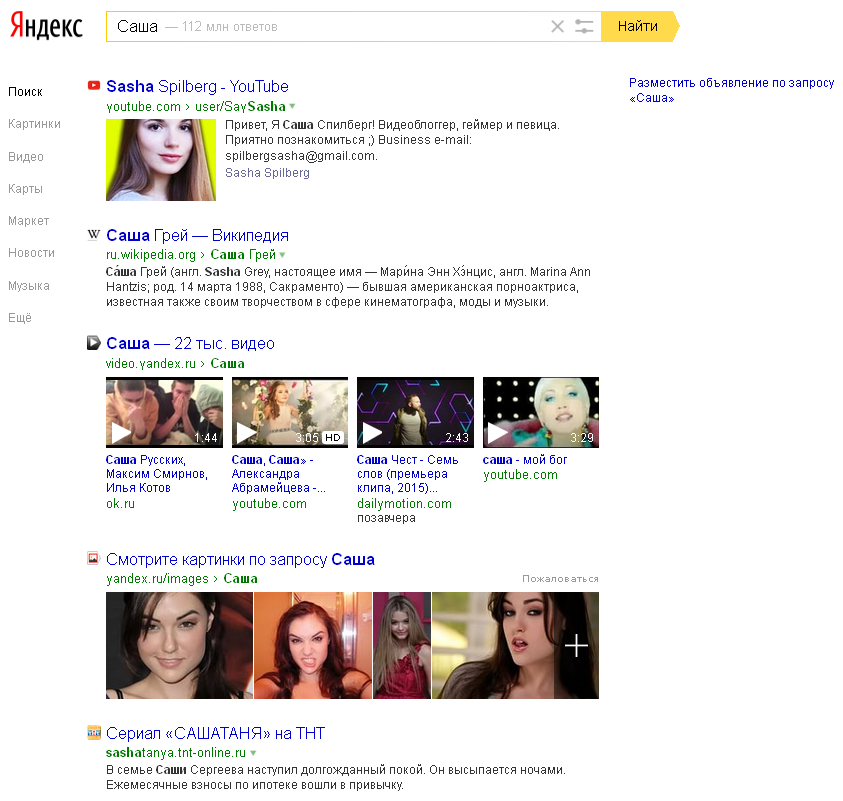Expand the green arrow after ru.wikipedia.org Саша Грей

pos(282,255)
